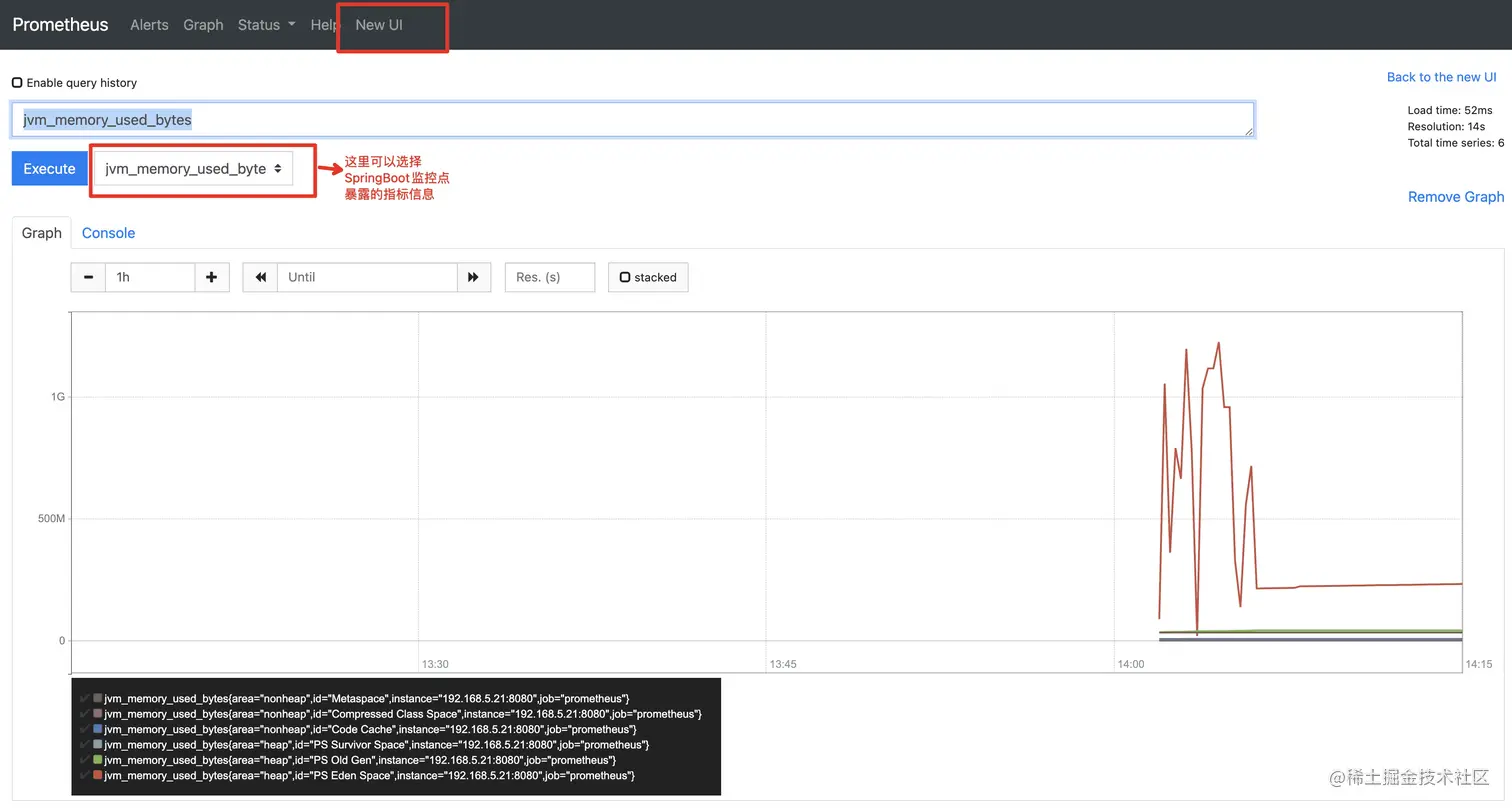Screen dimensions: 1512x810
Task: Select the Code Cache series label
Action: pyautogui.click(x=370, y=729)
